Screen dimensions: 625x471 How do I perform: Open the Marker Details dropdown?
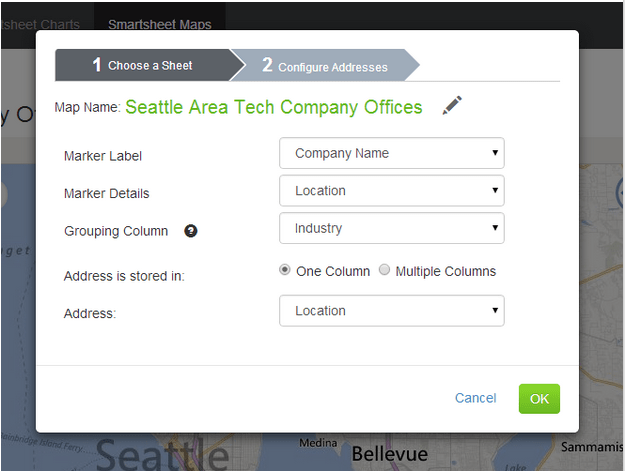(x=392, y=191)
